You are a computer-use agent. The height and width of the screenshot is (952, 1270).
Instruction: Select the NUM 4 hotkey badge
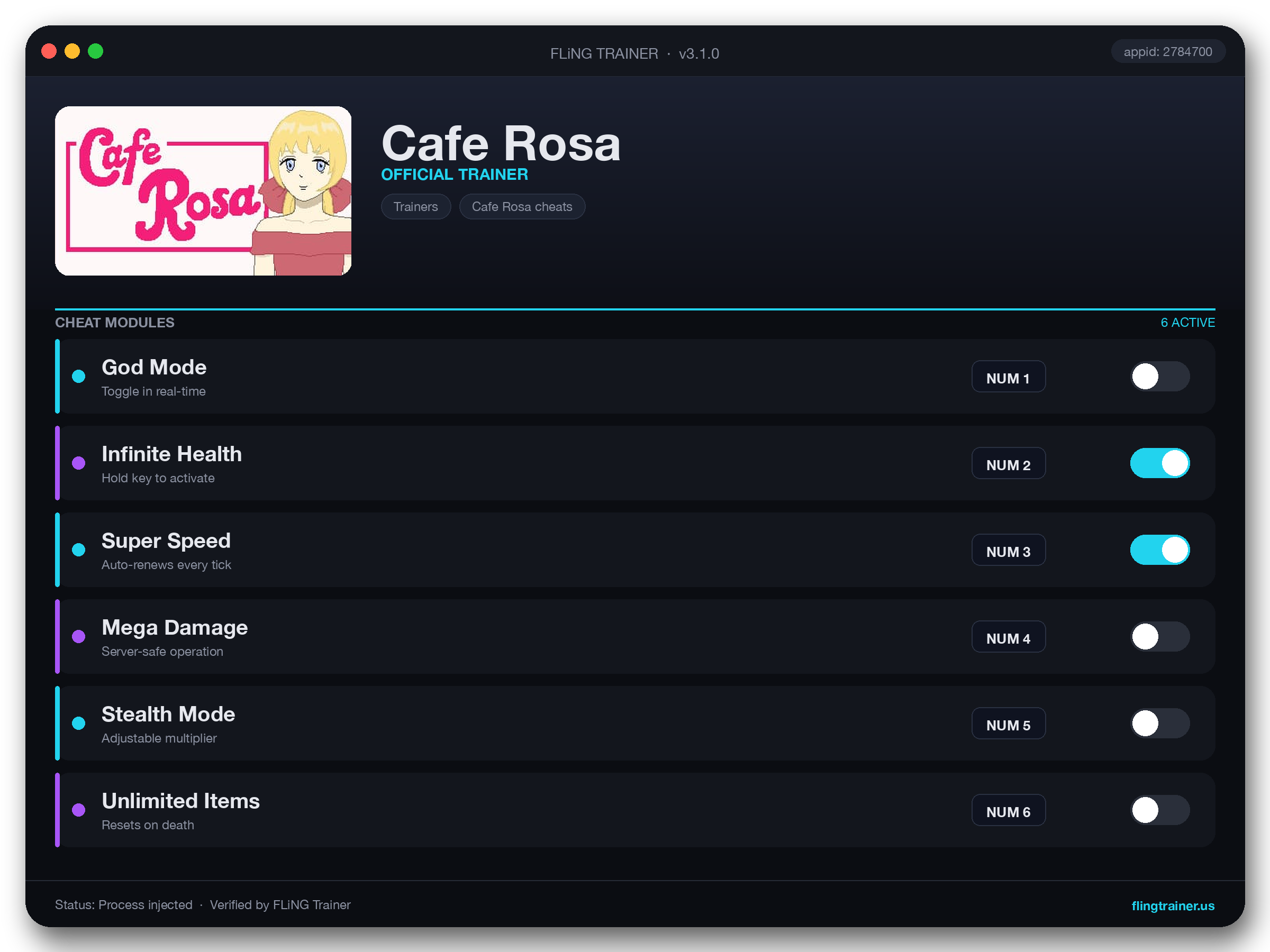pos(1008,636)
